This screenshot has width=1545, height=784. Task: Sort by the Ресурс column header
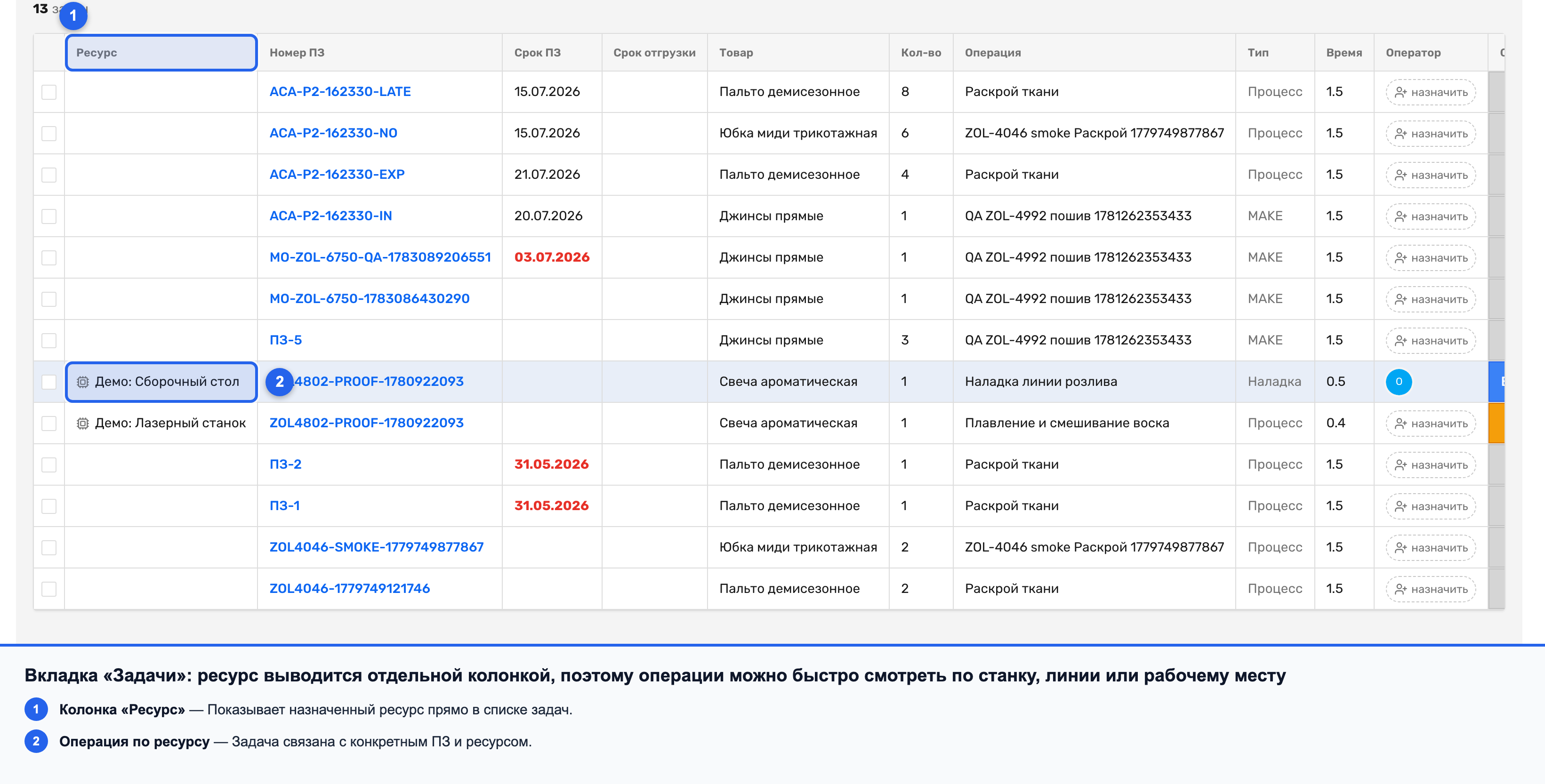[x=97, y=53]
